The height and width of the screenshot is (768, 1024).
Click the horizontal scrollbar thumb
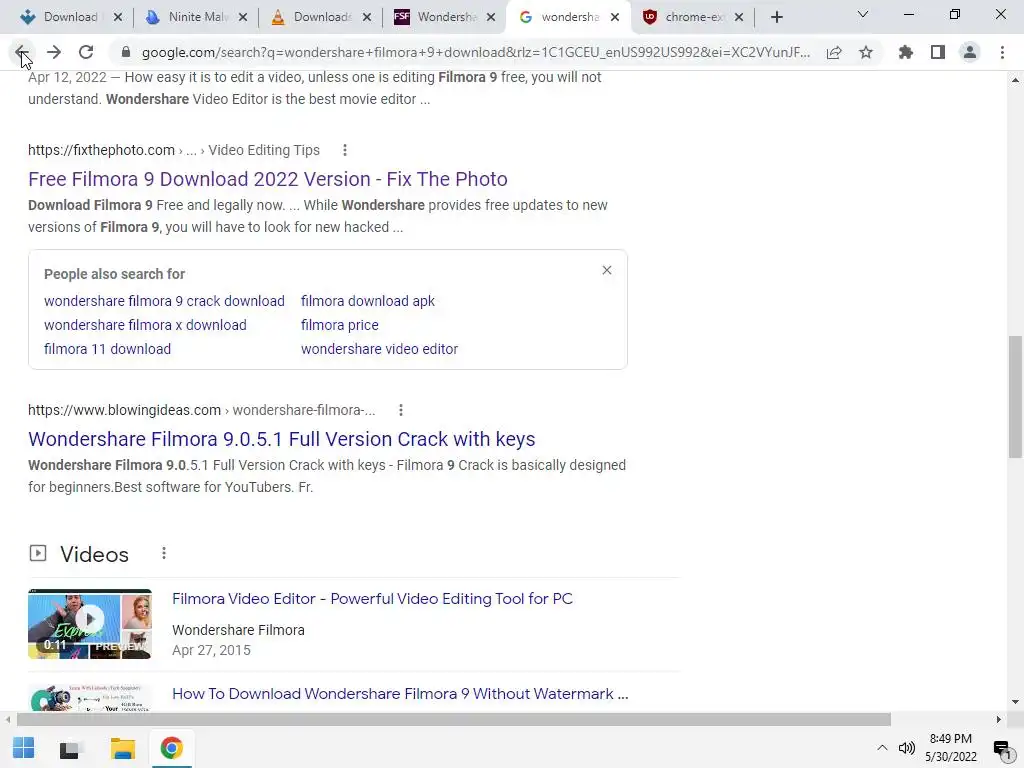point(453,720)
